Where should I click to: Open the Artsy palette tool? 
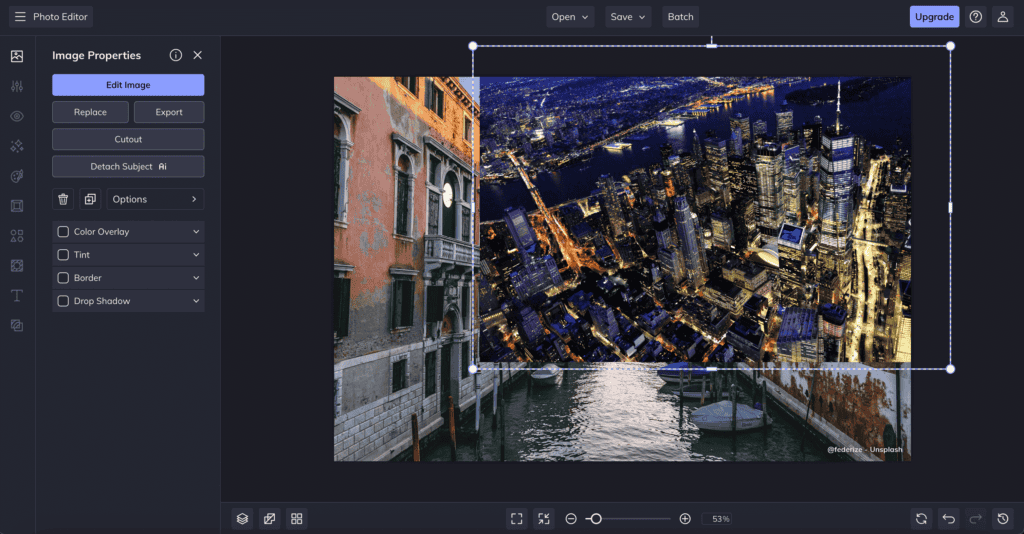17,176
